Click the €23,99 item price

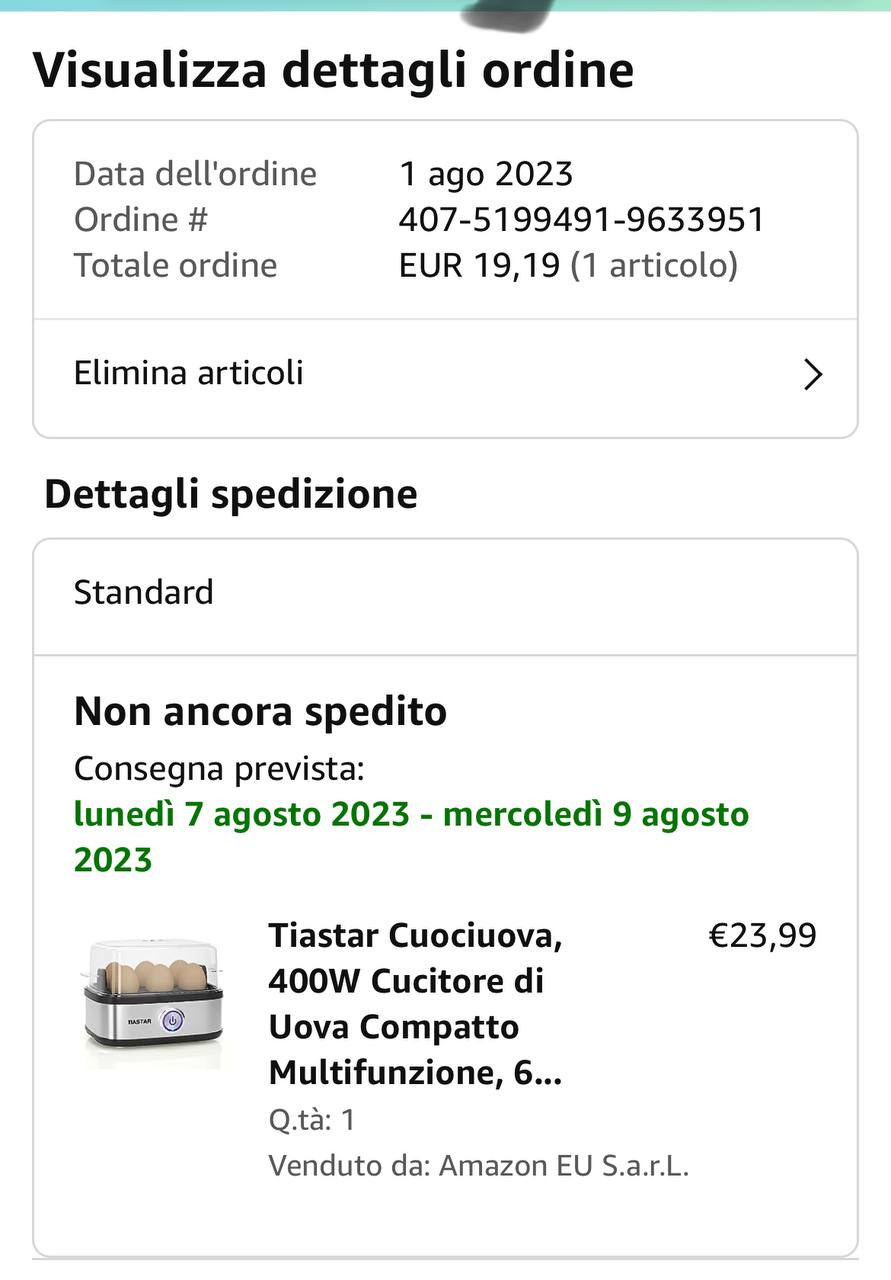pyautogui.click(x=762, y=936)
